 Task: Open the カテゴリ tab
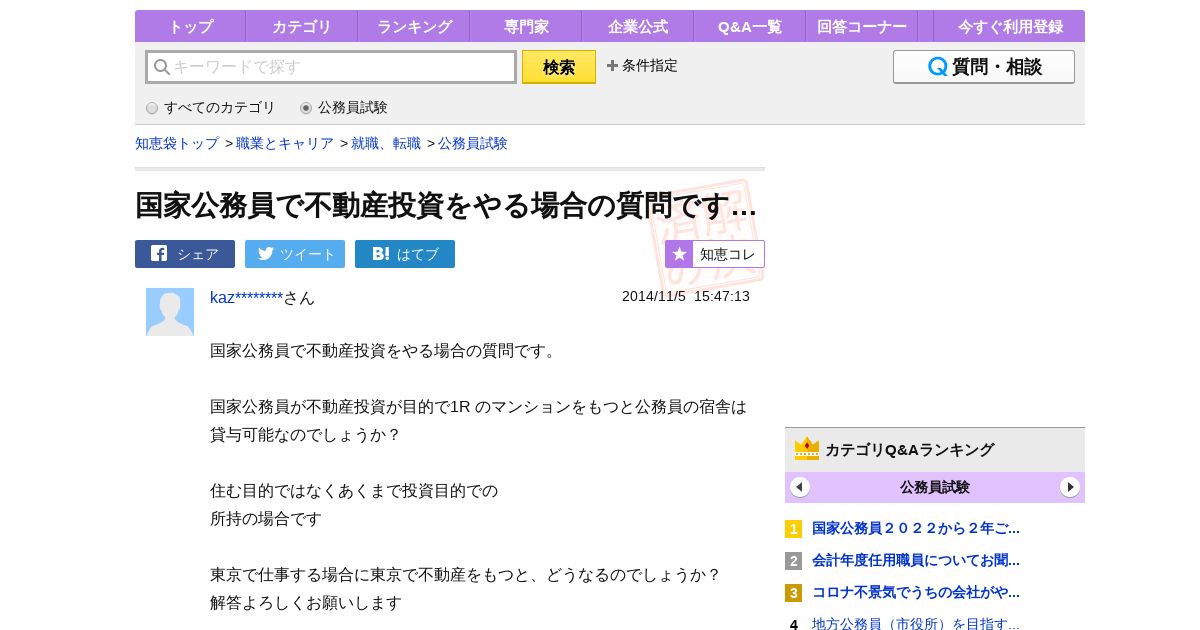302,27
